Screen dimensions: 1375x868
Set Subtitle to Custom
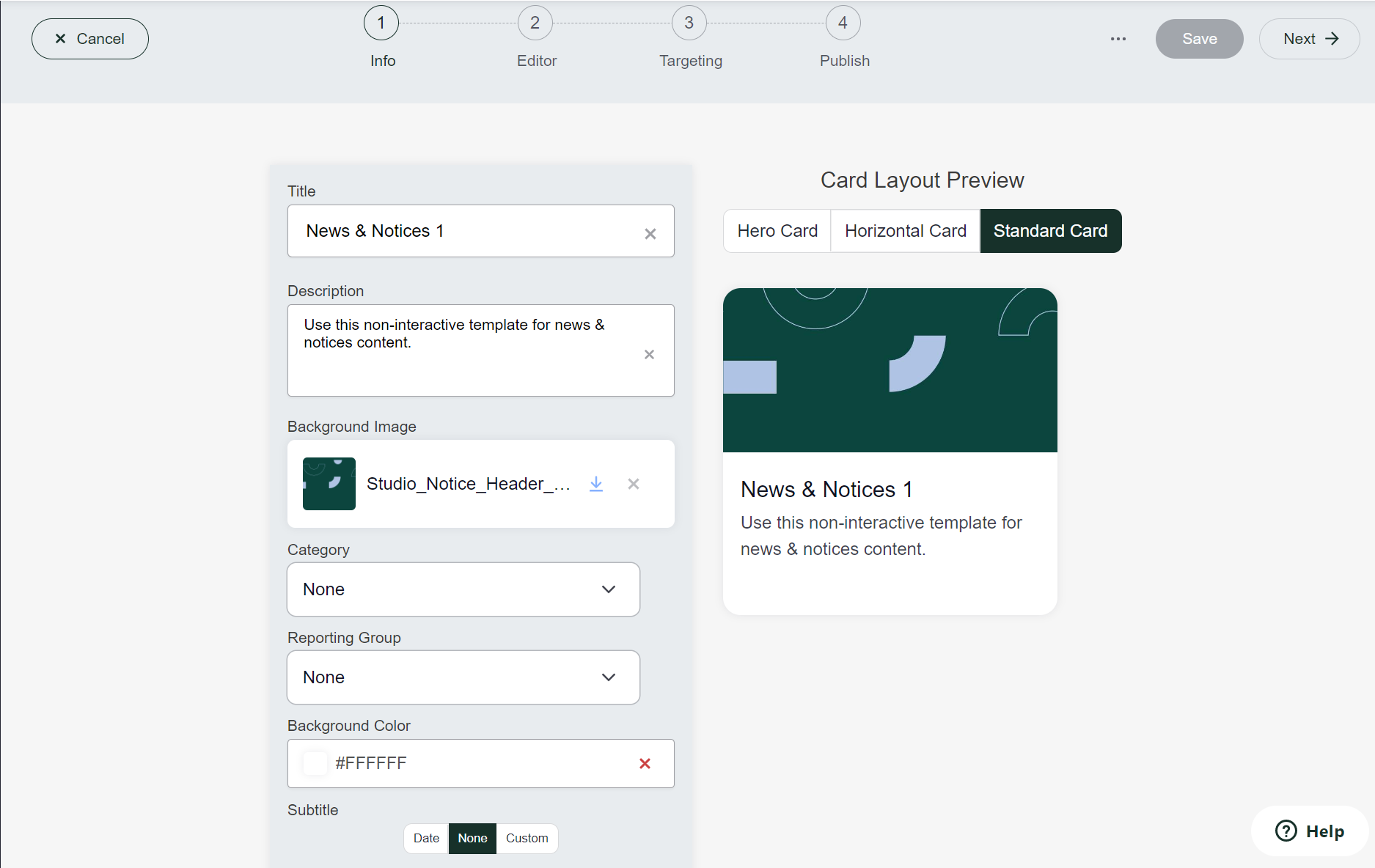pos(527,839)
